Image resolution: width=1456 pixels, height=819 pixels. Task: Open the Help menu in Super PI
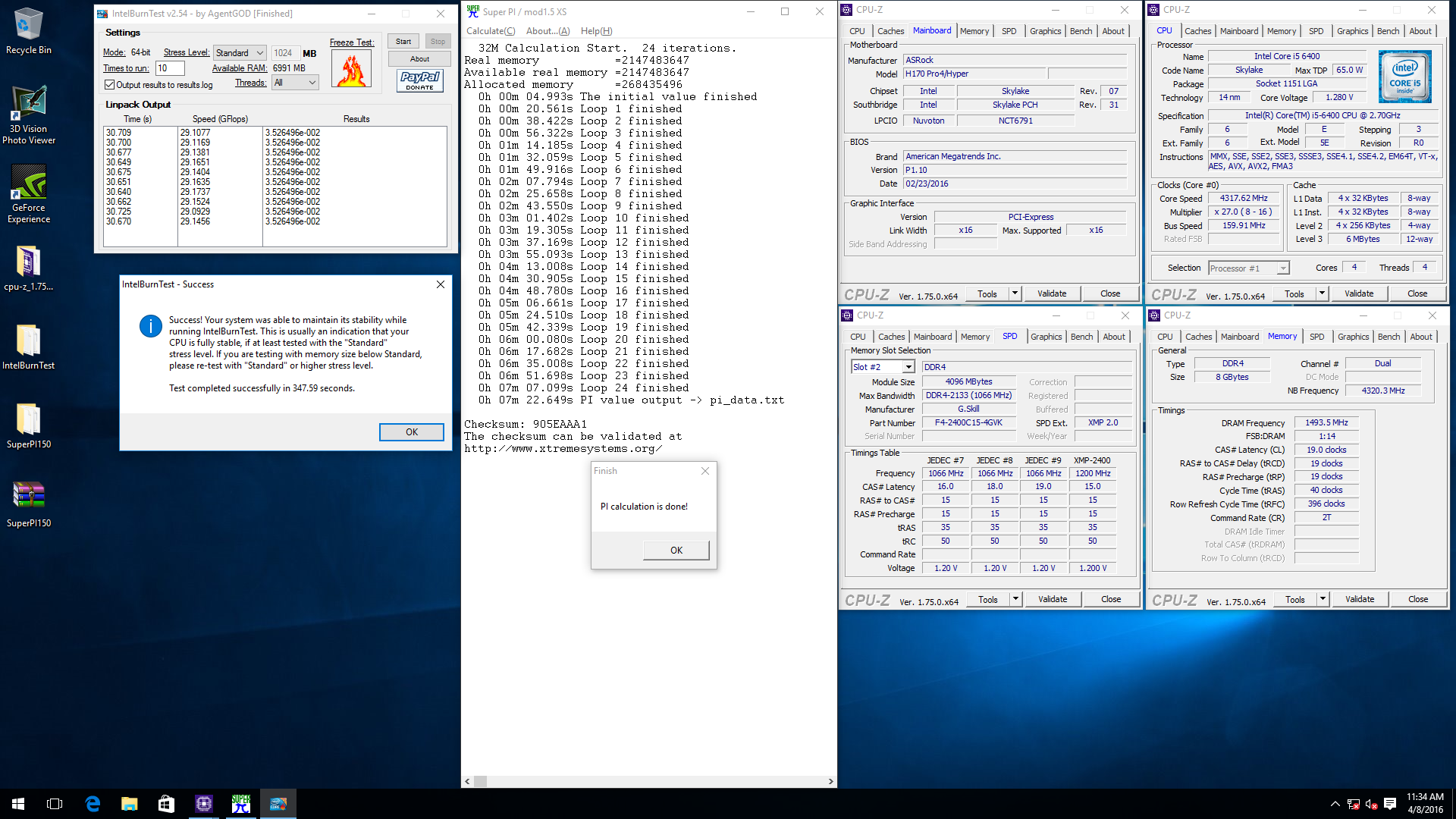596,31
